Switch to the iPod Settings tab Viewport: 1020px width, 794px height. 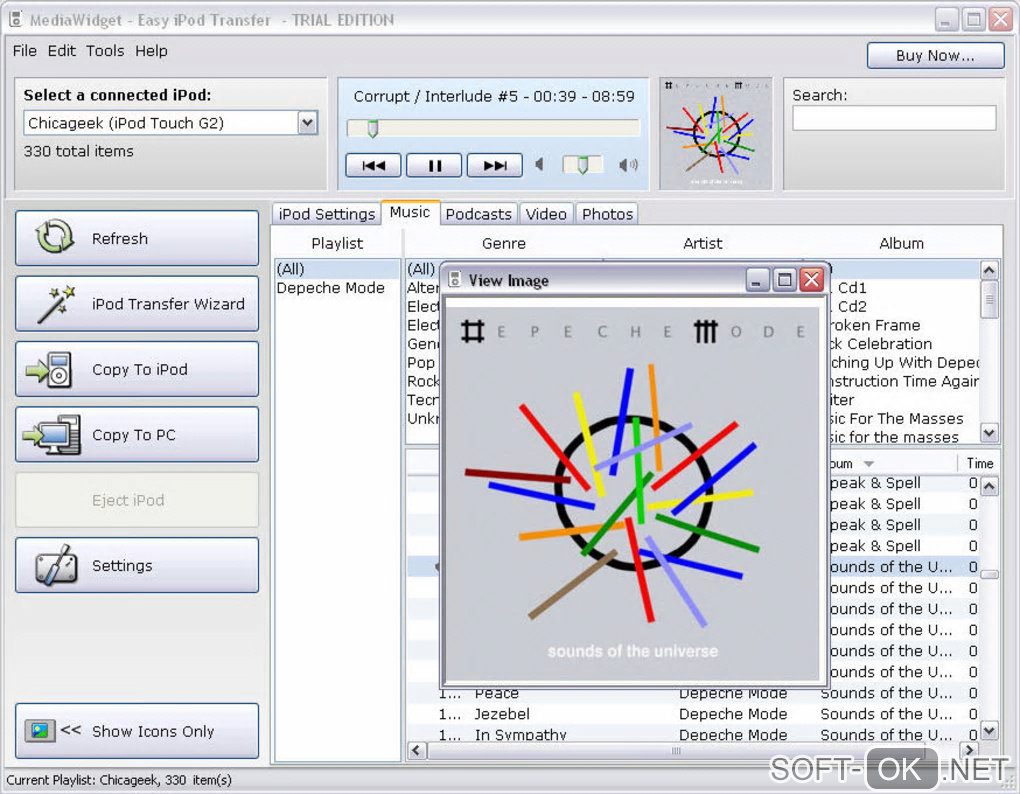click(x=327, y=214)
